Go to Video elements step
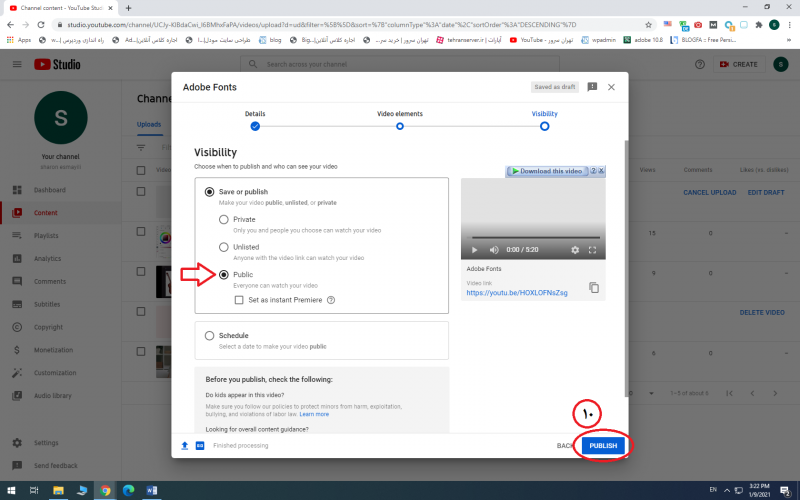 coord(399,126)
